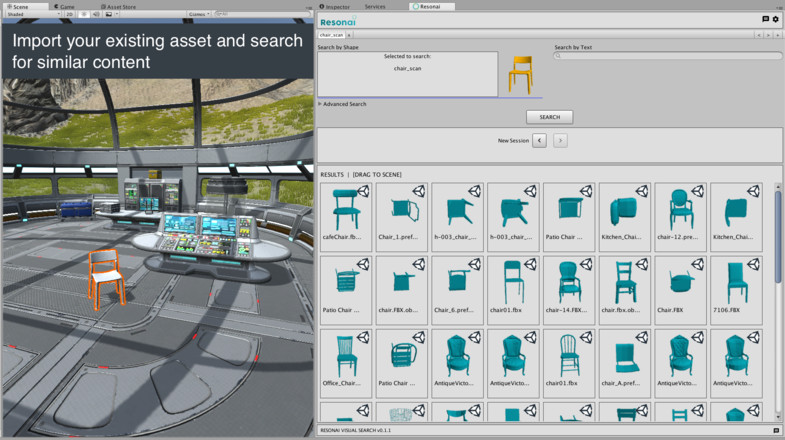Screen dimensions: 785x440
Task: Click the Unity badge on the Chair.FBX result
Action: (697, 264)
